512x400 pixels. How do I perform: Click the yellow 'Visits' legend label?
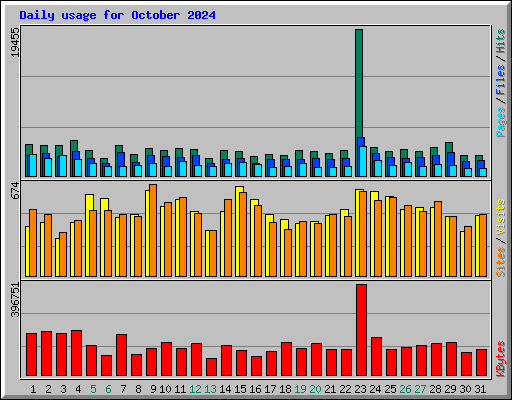click(500, 218)
